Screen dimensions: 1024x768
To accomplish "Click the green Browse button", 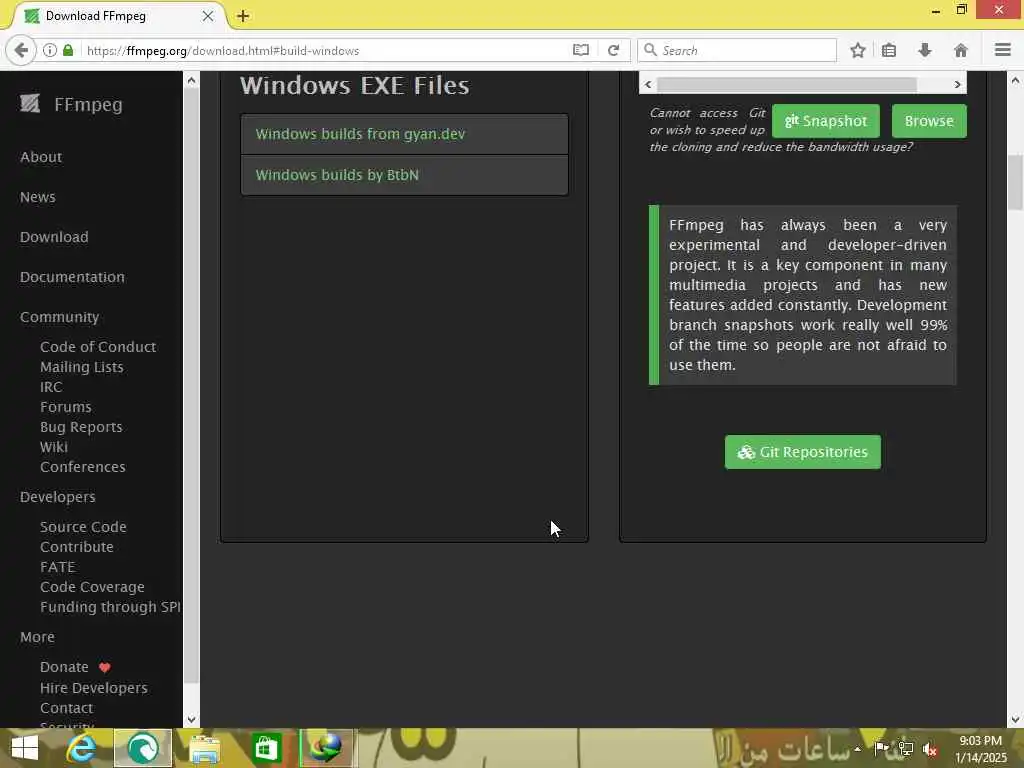I will coord(929,121).
